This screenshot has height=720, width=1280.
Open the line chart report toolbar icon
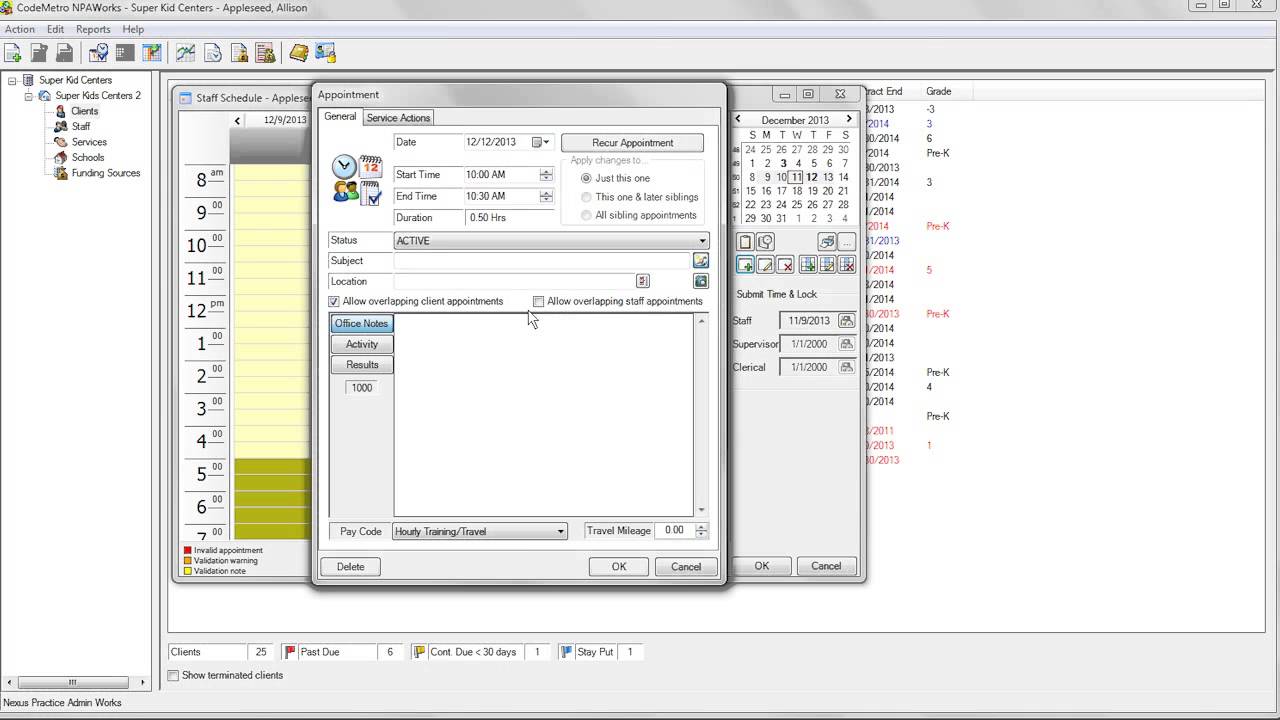click(x=186, y=53)
